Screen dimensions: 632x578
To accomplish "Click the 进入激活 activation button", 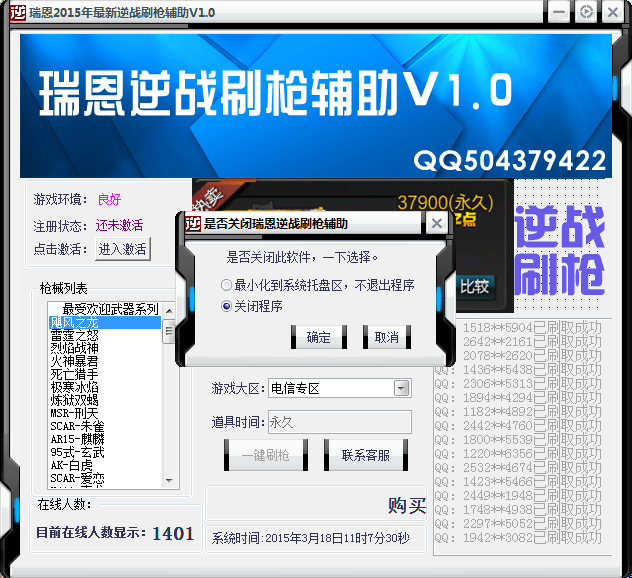I will pyautogui.click(x=123, y=249).
